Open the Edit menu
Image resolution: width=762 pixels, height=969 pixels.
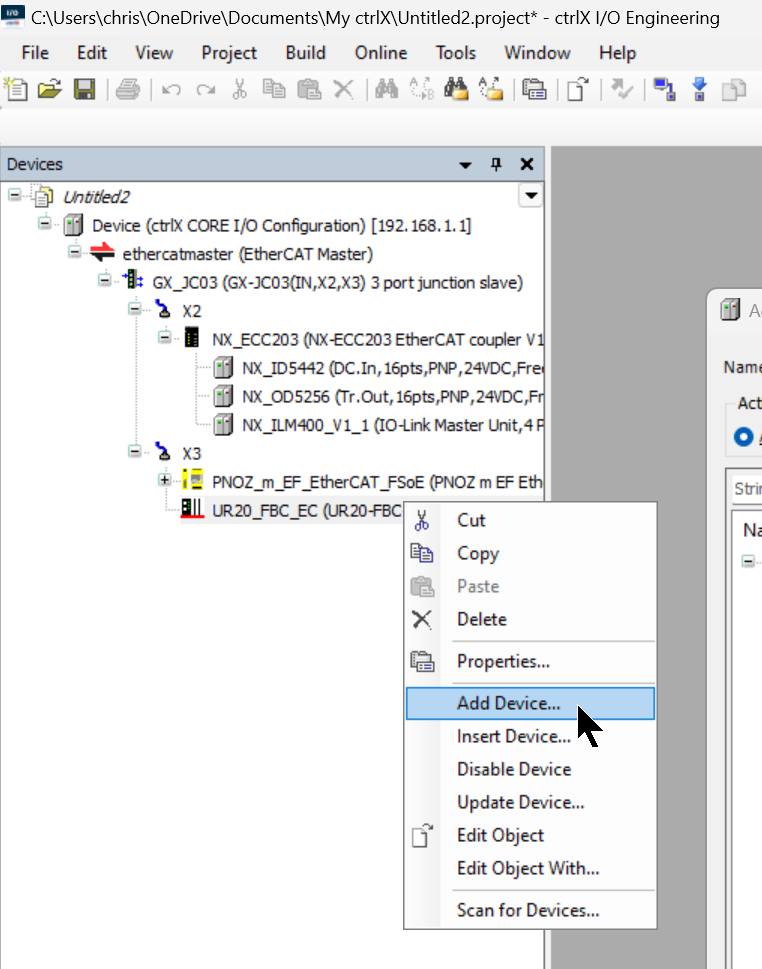[x=91, y=53]
